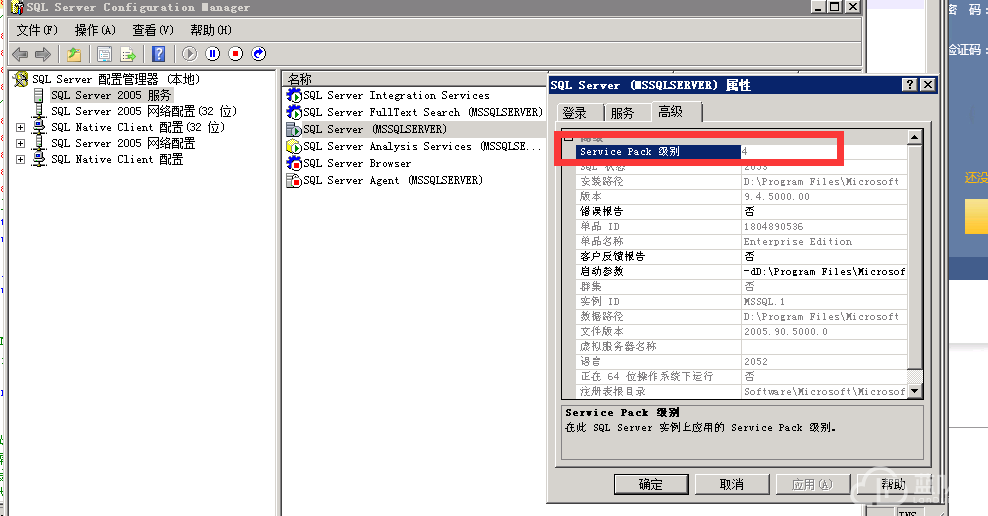Select SQL Server 2005 服务 tree item
The width and height of the screenshot is (988, 516).
coord(112,95)
